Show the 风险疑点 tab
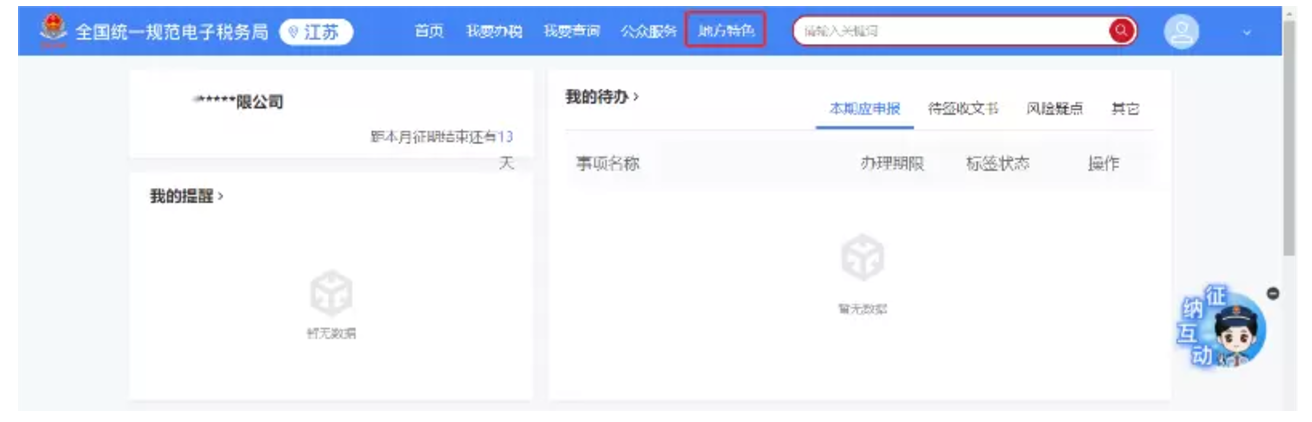This screenshot has height=422, width=1312. pos(1054,109)
